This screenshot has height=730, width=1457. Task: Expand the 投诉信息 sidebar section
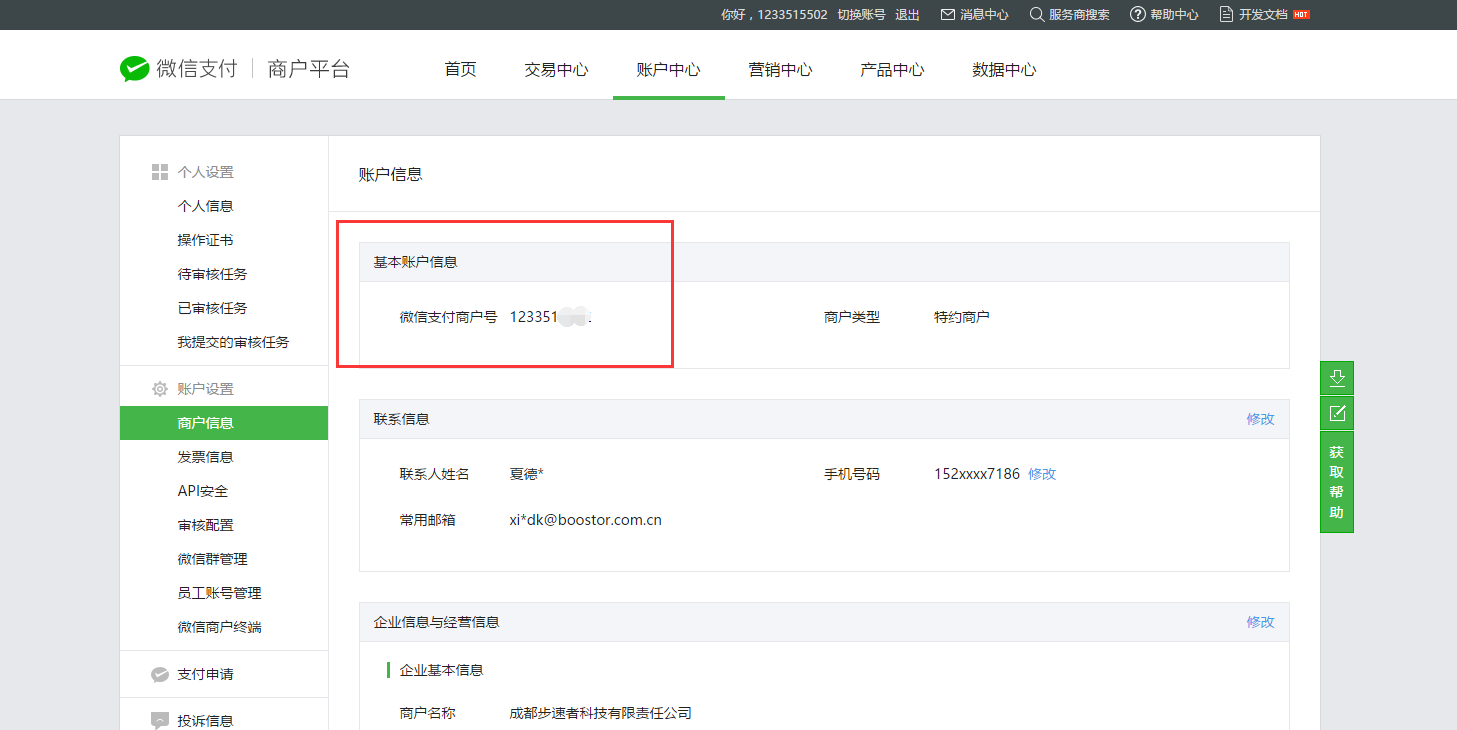tap(205, 720)
